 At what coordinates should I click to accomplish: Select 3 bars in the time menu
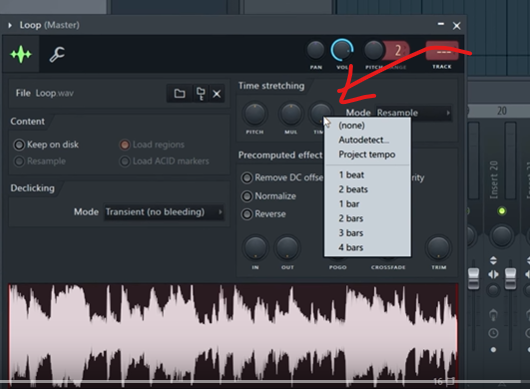pos(367,233)
